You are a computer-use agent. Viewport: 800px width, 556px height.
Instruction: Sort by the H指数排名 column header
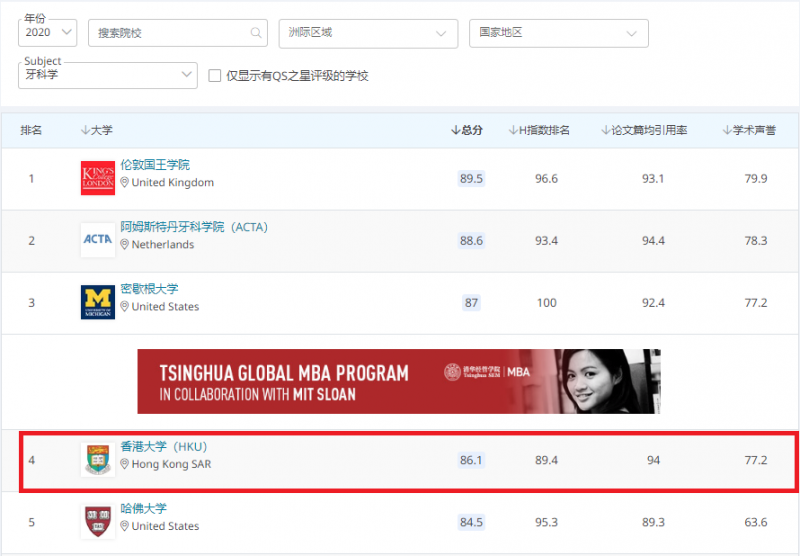click(x=539, y=130)
